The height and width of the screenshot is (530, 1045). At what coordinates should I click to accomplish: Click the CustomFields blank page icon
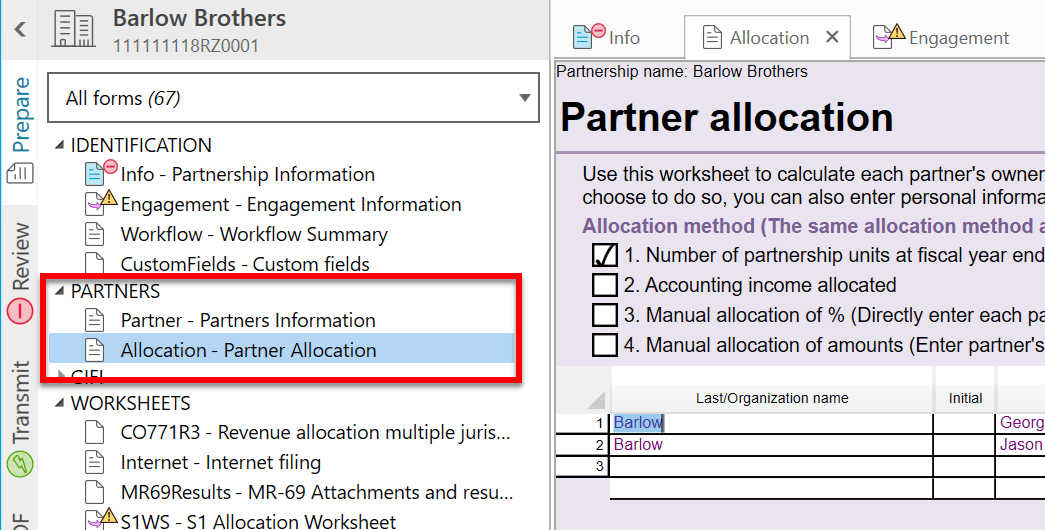[95, 264]
